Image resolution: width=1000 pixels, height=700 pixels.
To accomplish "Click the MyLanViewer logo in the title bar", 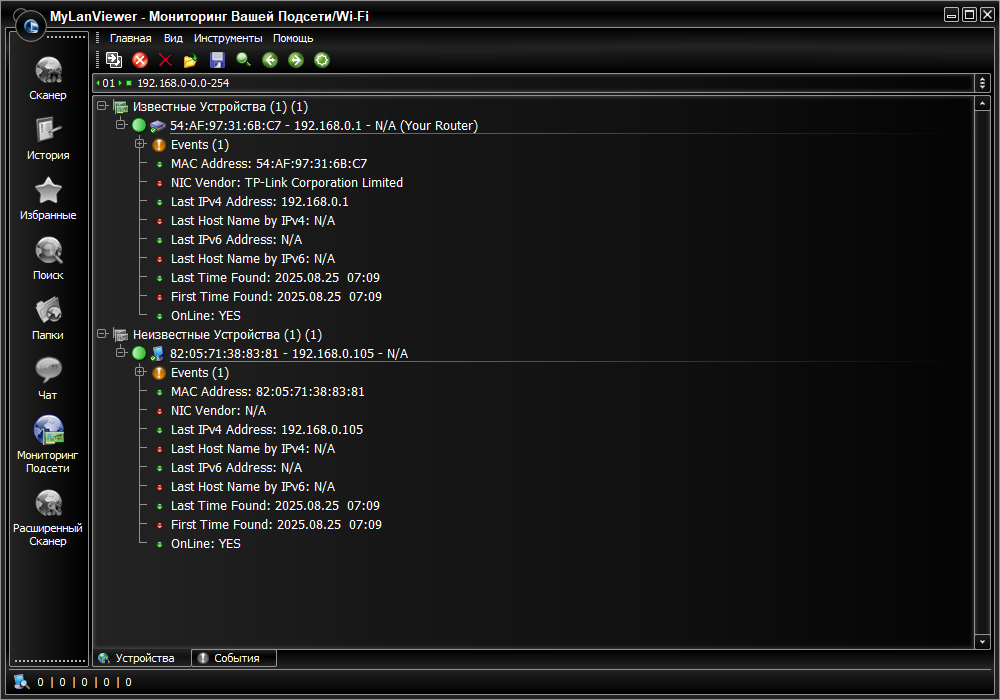I will [31, 26].
